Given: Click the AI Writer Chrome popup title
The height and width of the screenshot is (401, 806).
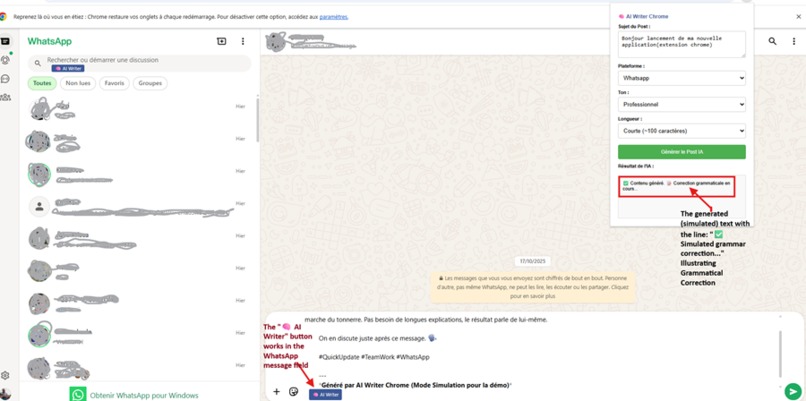Looking at the screenshot, I should (643, 16).
